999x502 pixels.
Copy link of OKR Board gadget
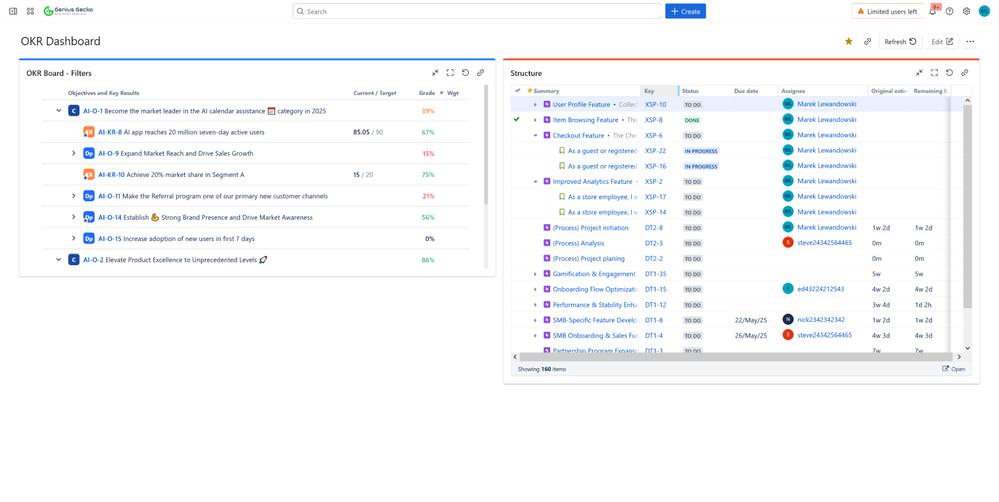(x=481, y=73)
